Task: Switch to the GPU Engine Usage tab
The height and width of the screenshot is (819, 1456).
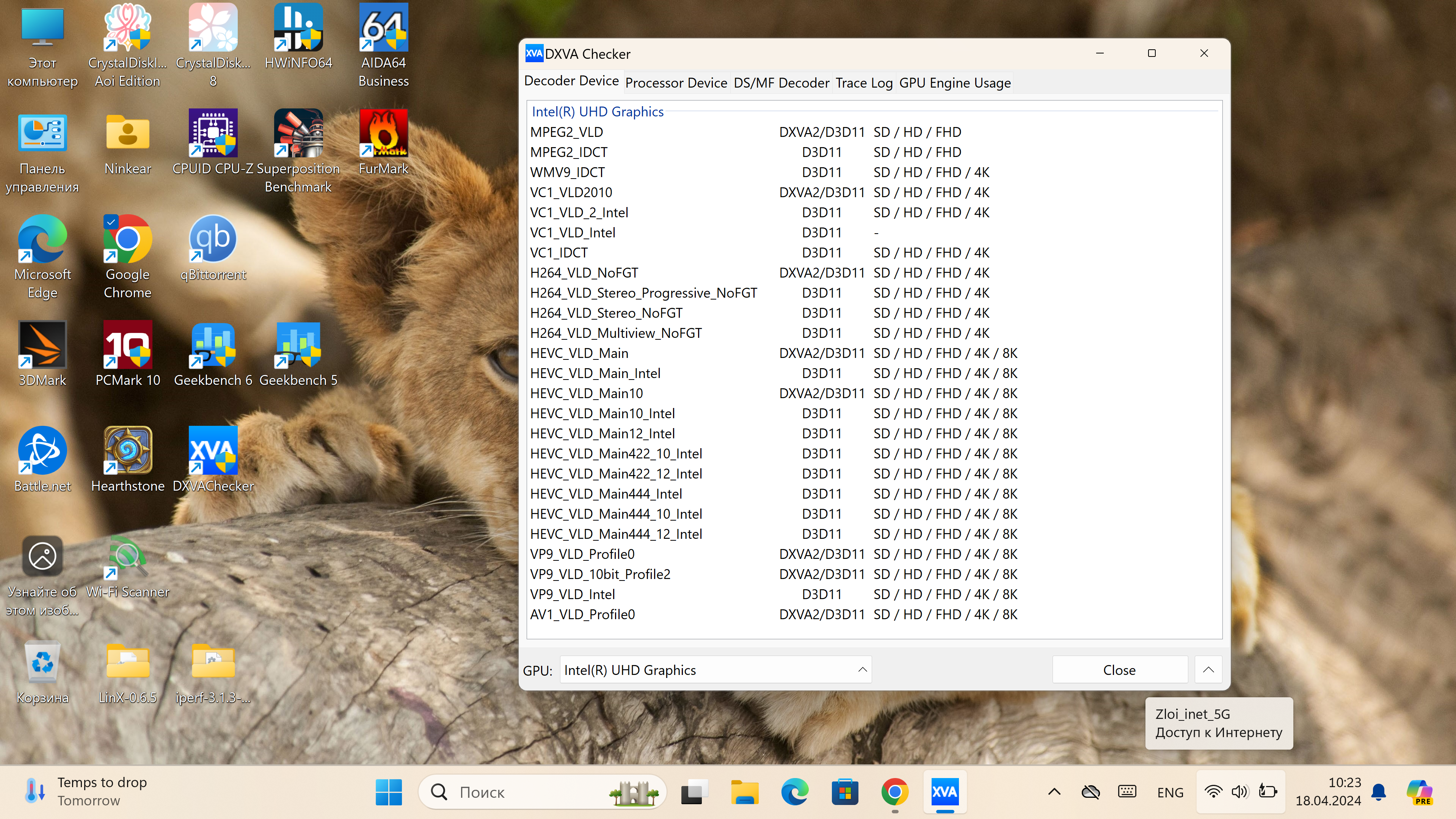Action: click(x=955, y=83)
